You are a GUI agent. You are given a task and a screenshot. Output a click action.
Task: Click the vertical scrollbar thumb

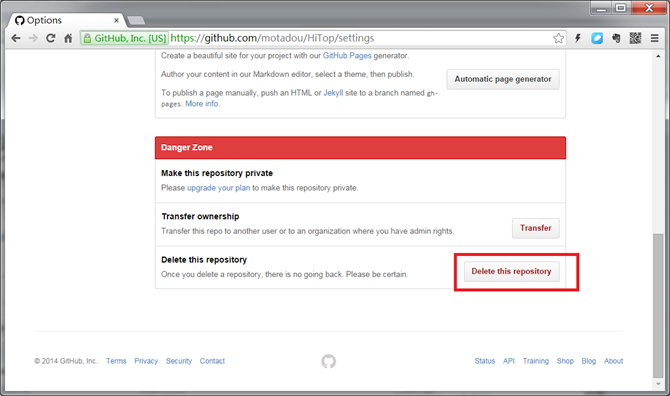tap(658, 305)
